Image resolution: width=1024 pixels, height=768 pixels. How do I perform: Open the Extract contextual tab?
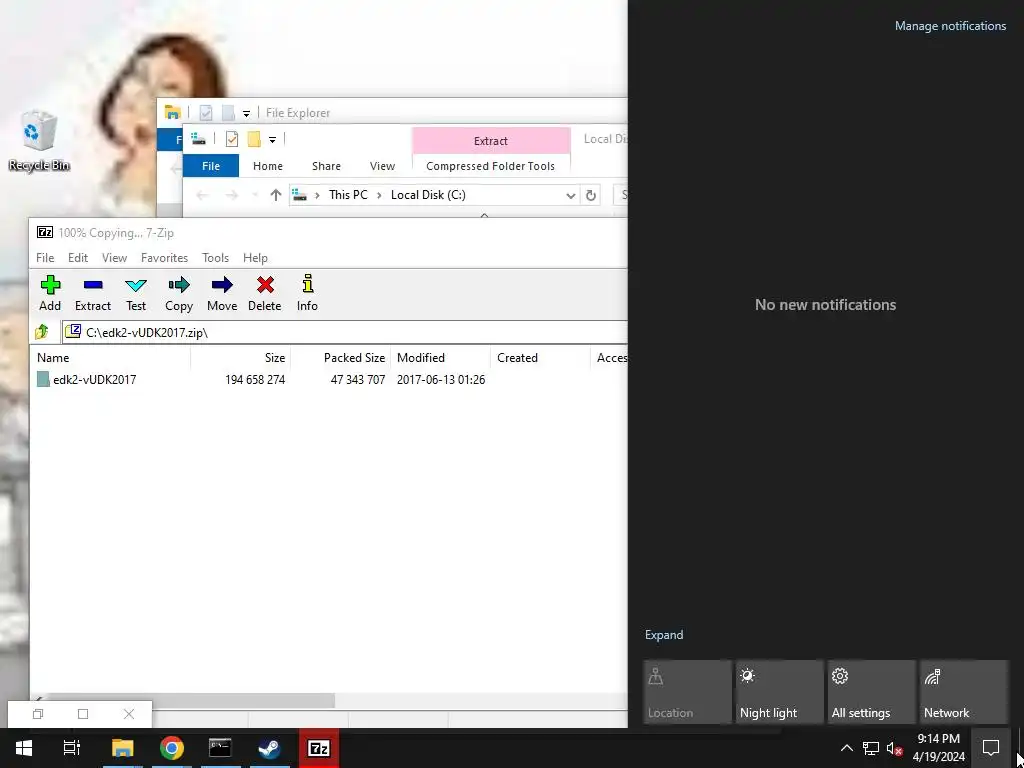click(490, 140)
